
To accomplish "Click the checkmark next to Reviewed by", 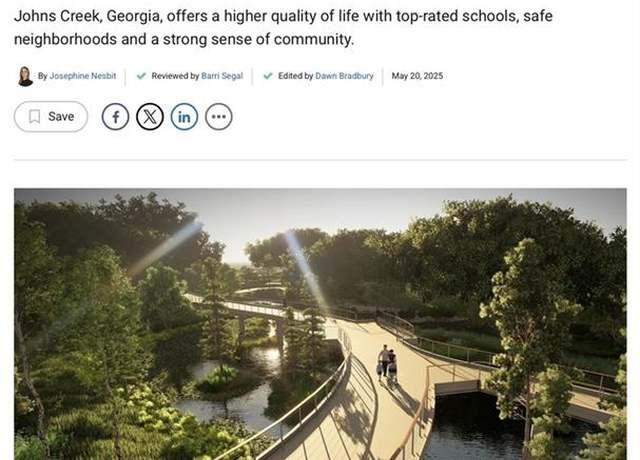I will click(x=141, y=76).
